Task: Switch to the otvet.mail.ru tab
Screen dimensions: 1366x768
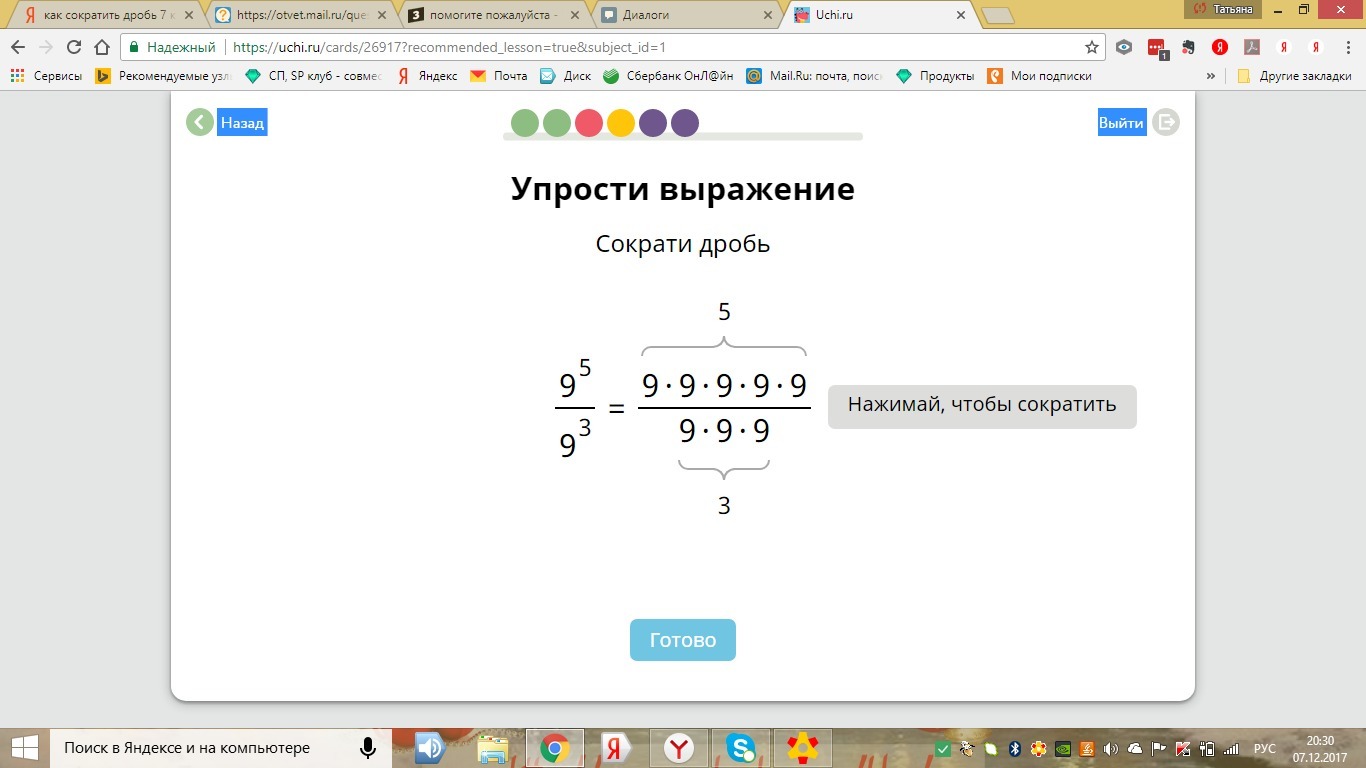Action: click(x=301, y=16)
